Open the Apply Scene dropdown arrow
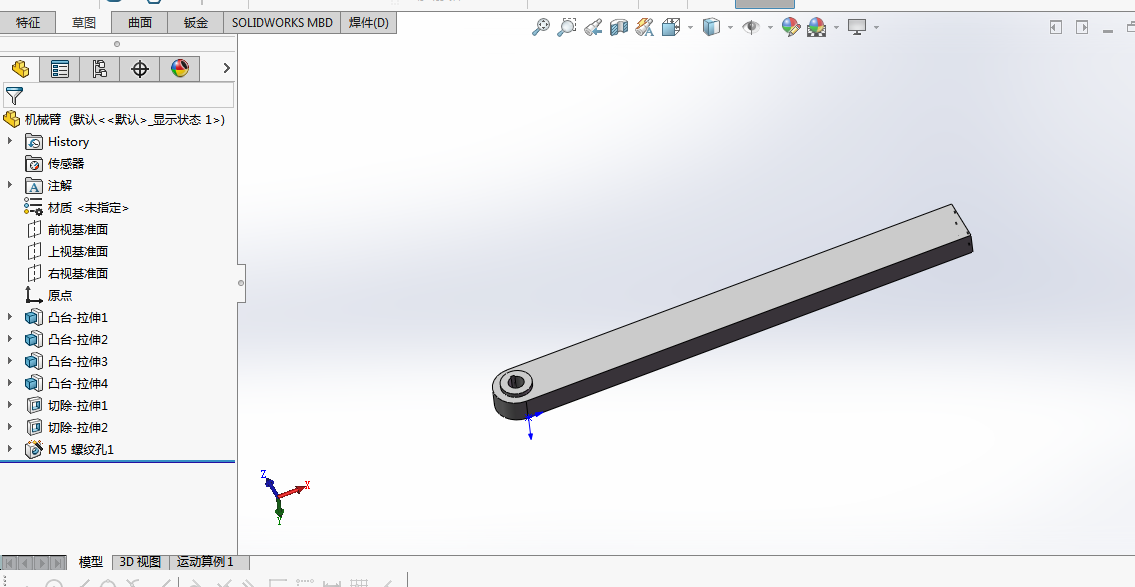The width and height of the screenshot is (1135, 587). tap(836, 28)
